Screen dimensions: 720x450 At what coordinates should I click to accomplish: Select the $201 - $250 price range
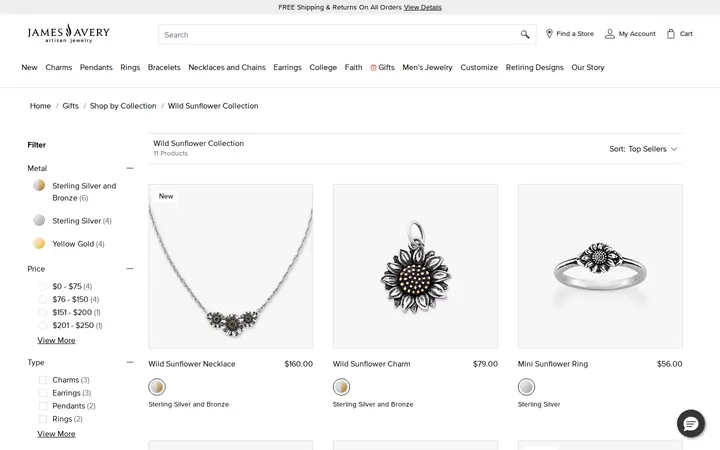43,326
